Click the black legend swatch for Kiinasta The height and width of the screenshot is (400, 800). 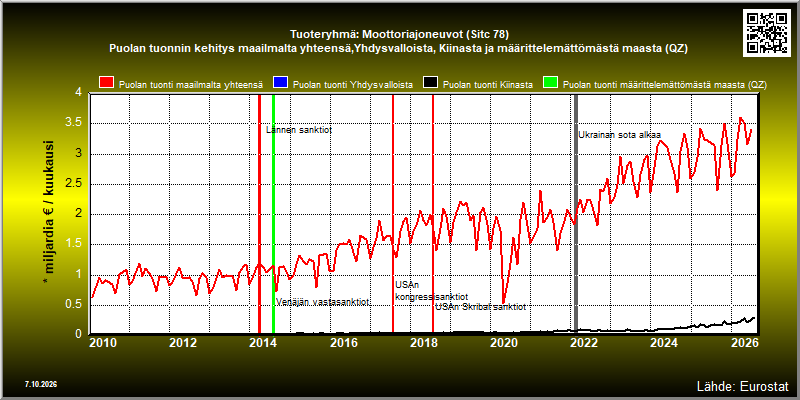click(x=431, y=84)
